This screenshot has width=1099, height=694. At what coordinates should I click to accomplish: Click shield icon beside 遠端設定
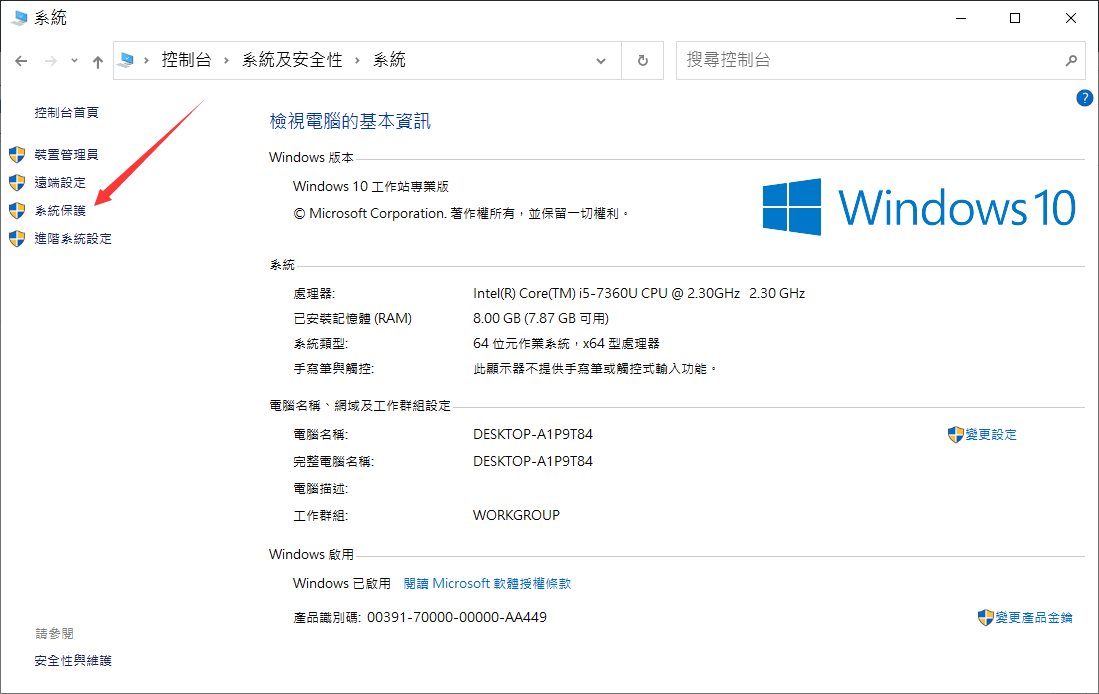pyautogui.click(x=17, y=182)
